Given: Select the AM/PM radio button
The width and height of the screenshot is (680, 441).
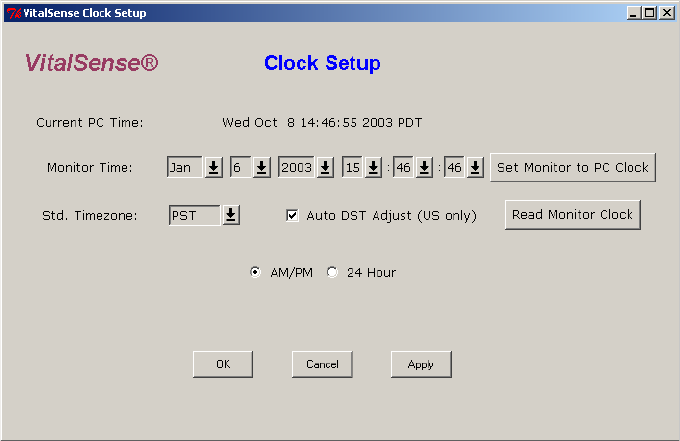Looking at the screenshot, I should (x=255, y=272).
